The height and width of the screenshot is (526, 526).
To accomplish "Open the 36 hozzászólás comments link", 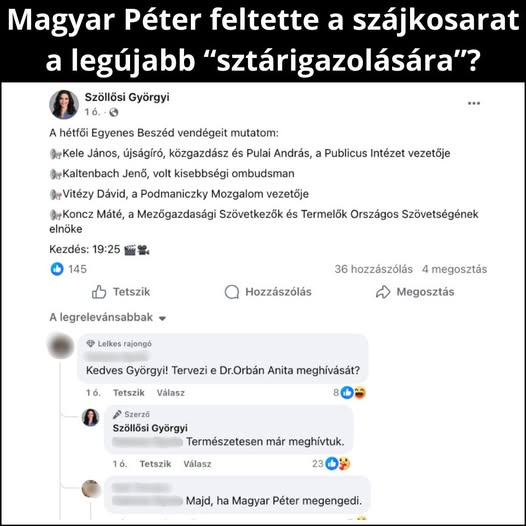I will tap(373, 269).
